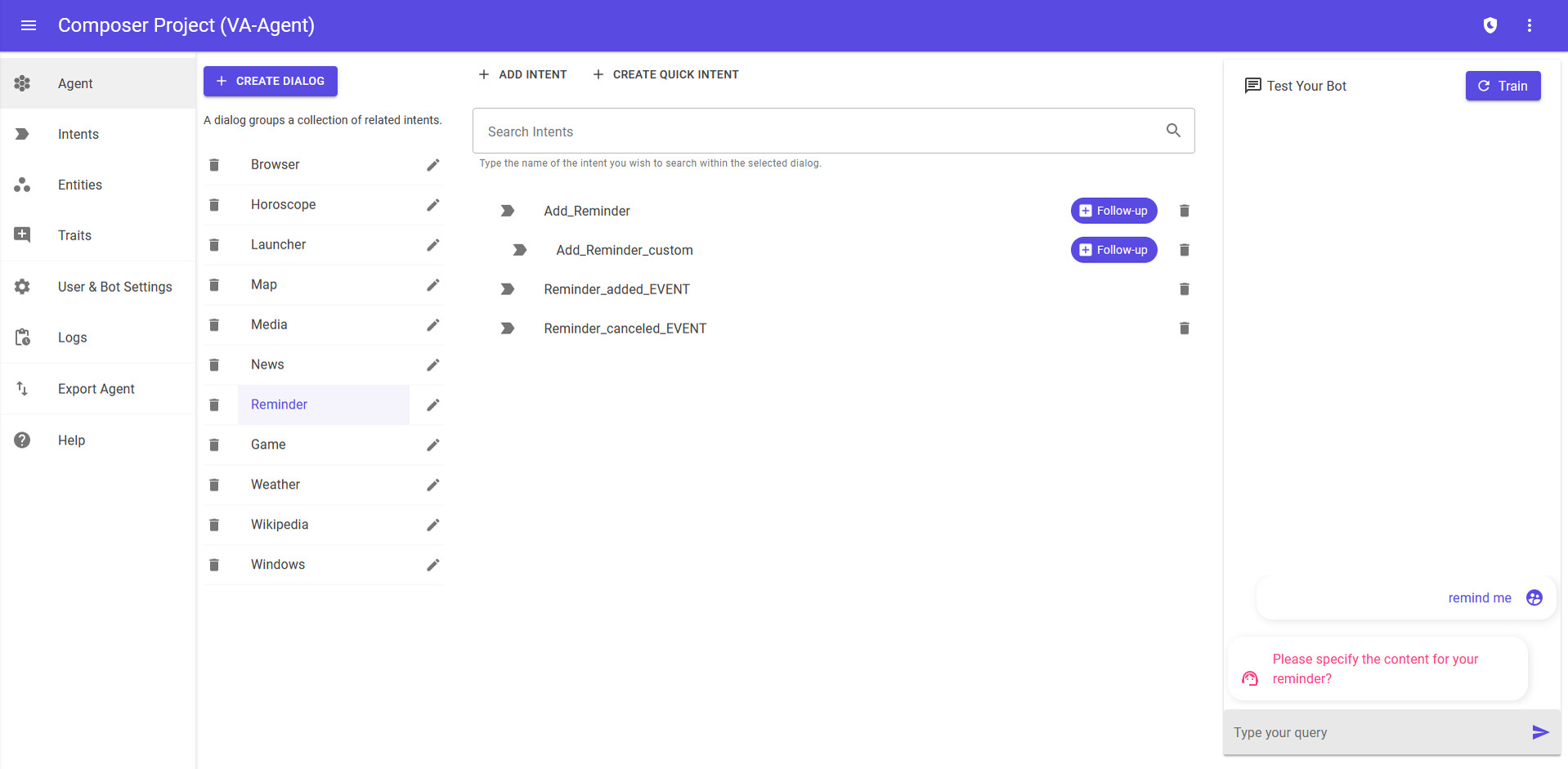Select the Reminder dialog in the list
Image resolution: width=1568 pixels, height=769 pixels.
click(x=279, y=405)
